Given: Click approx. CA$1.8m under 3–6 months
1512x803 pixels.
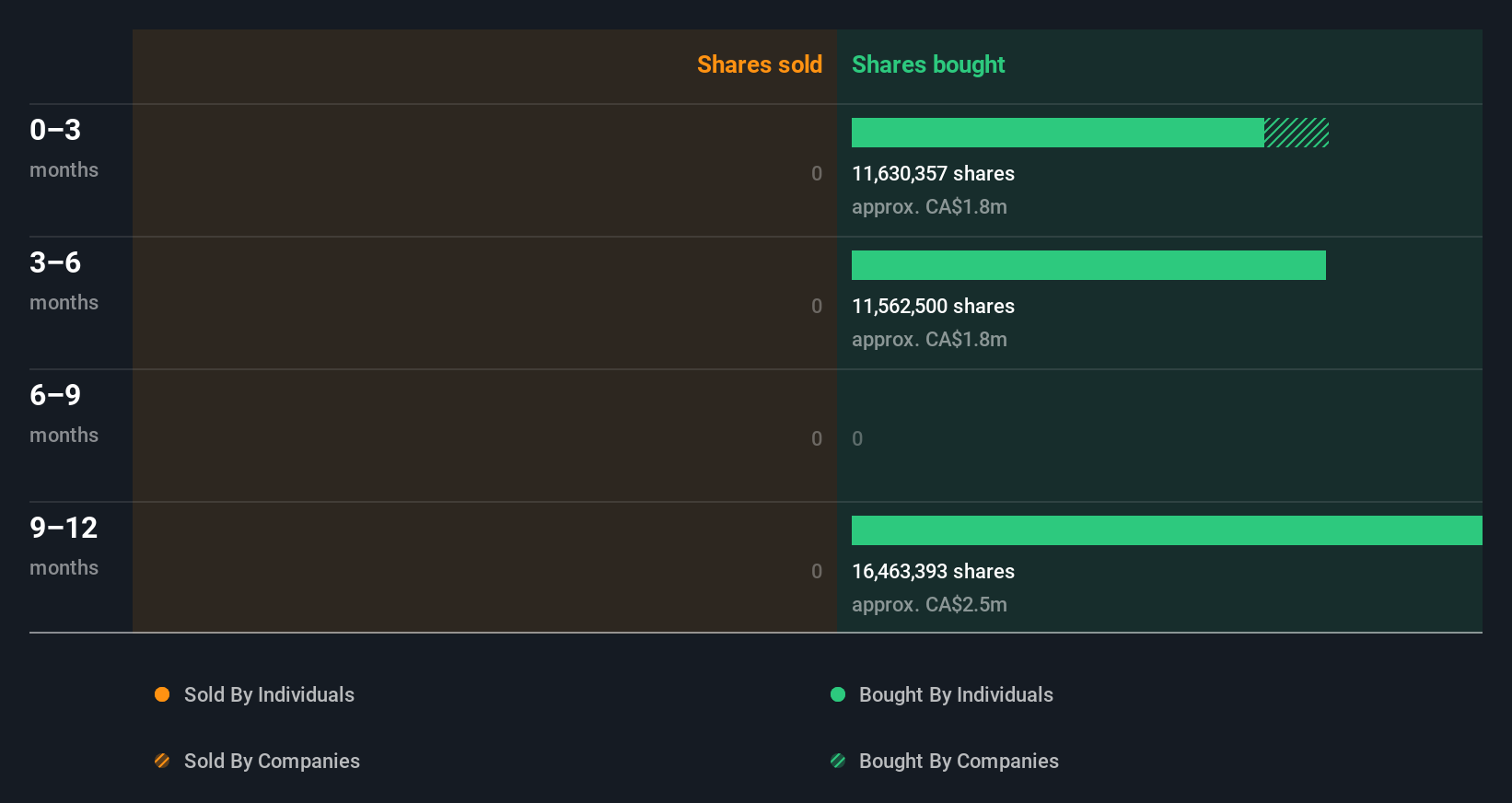Looking at the screenshot, I should [929, 340].
